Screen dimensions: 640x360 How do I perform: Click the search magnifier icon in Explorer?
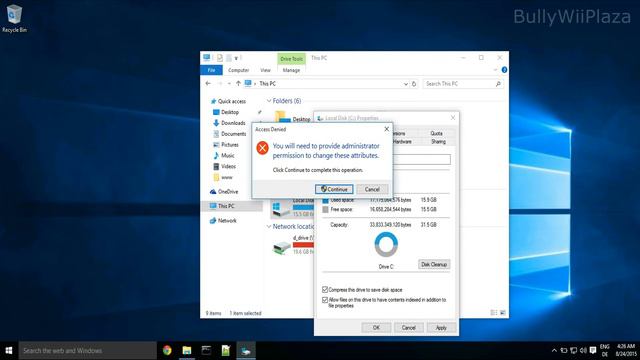pos(498,84)
